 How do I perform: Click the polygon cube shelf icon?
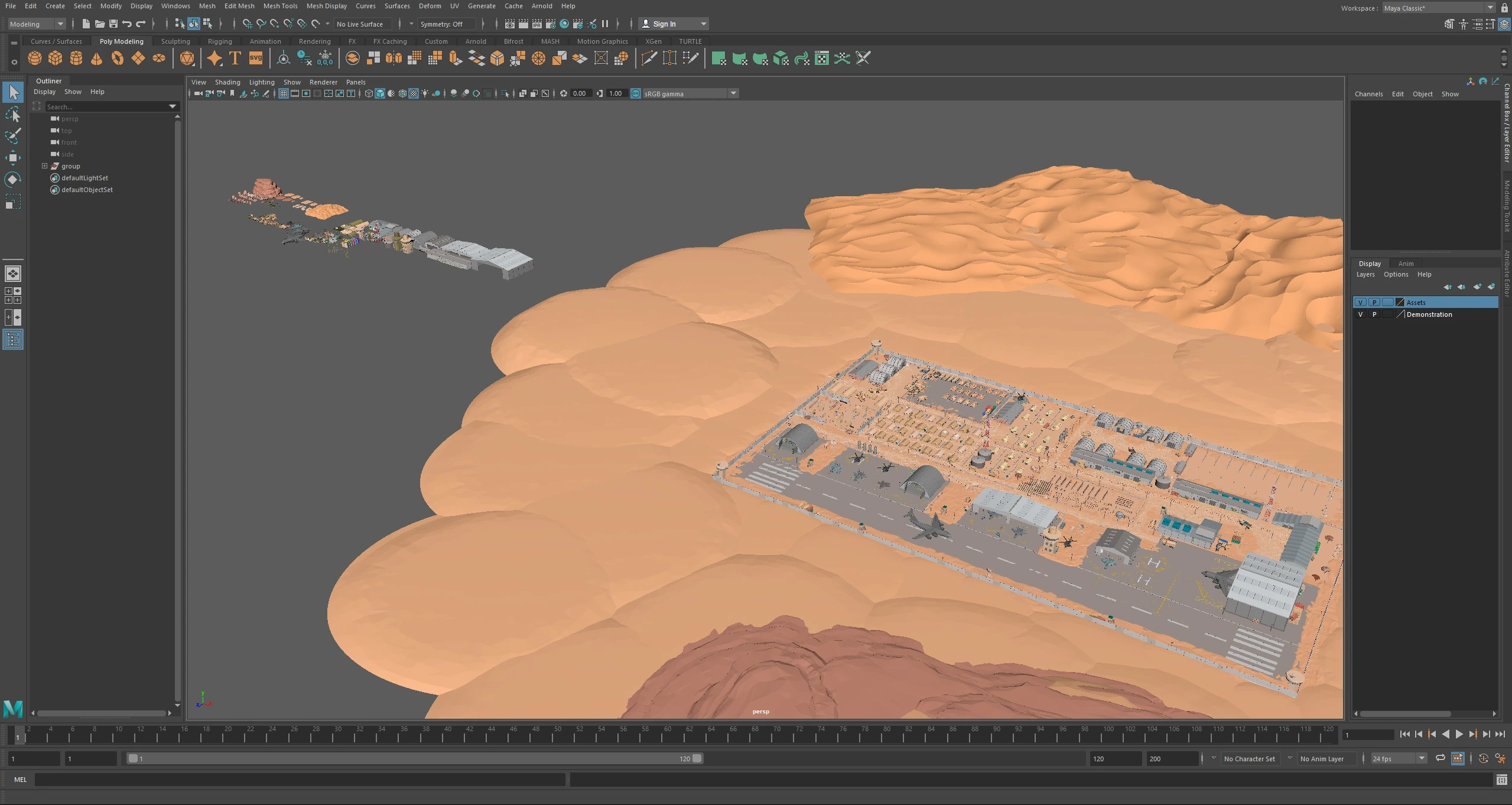[x=56, y=58]
